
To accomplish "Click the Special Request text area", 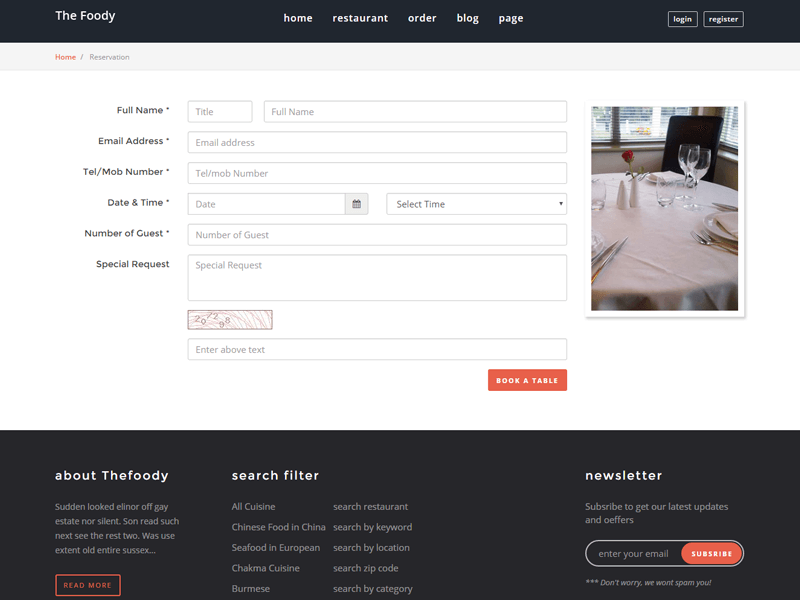I will 376,277.
